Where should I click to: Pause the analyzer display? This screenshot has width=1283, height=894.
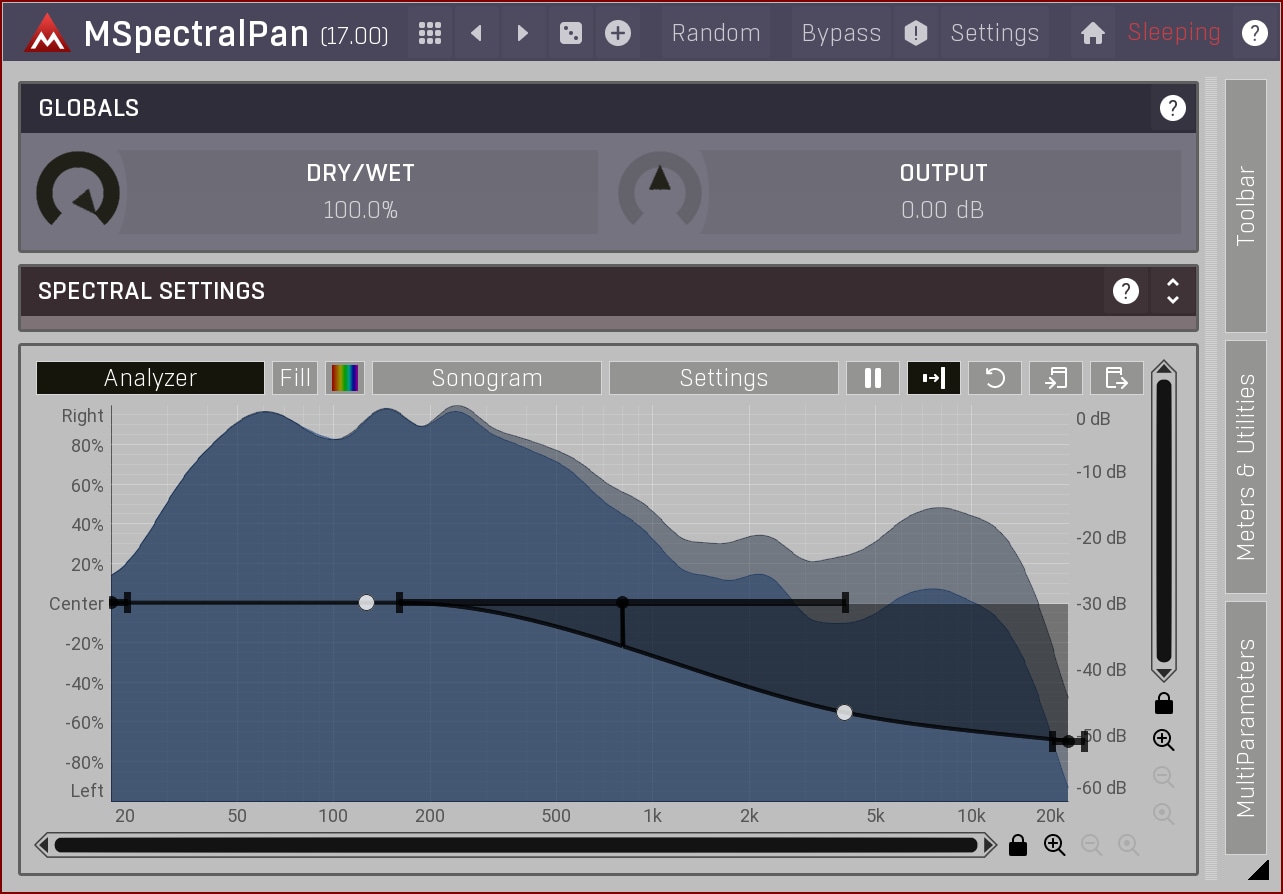click(873, 378)
